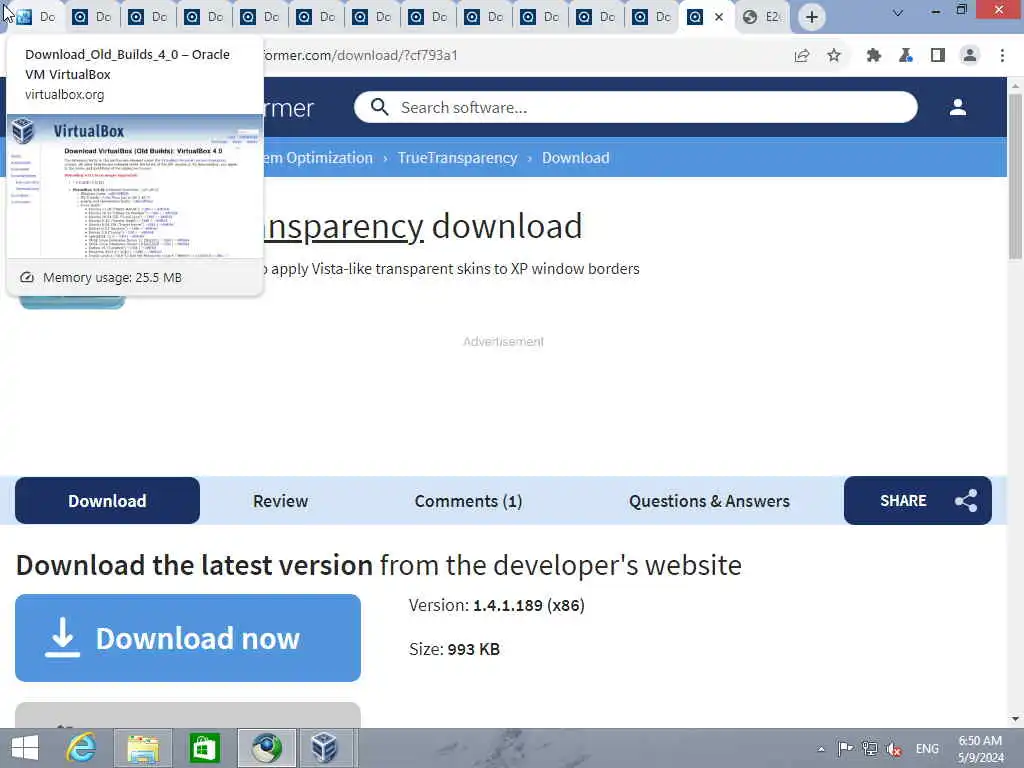1024x768 pixels.
Task: Launch Internet Explorer from taskbar
Action: coord(82,748)
